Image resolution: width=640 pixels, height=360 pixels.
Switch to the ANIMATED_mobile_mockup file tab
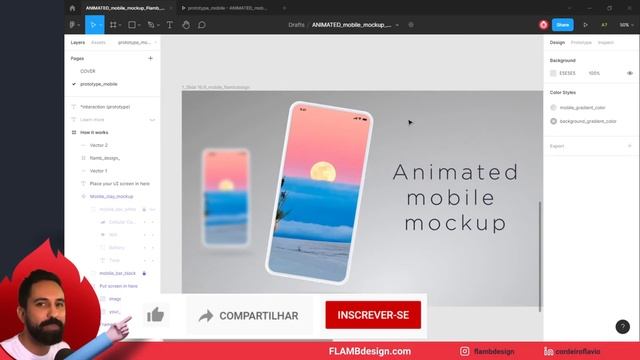click(125, 8)
